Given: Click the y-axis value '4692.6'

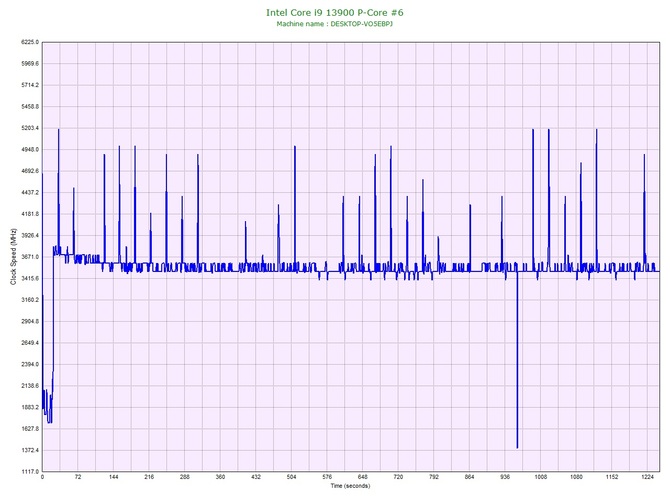Looking at the screenshot, I should click(30, 171).
